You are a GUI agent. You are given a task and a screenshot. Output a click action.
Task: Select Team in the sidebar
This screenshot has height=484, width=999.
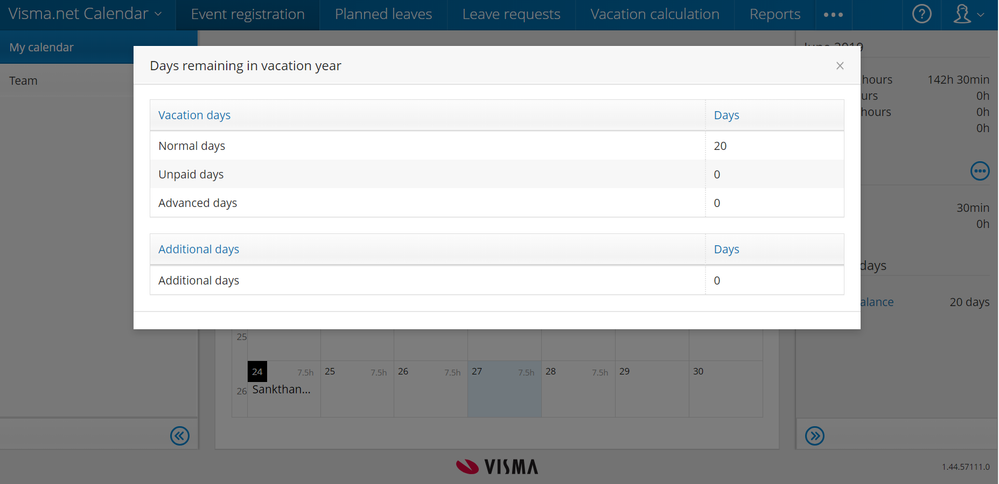(23, 80)
